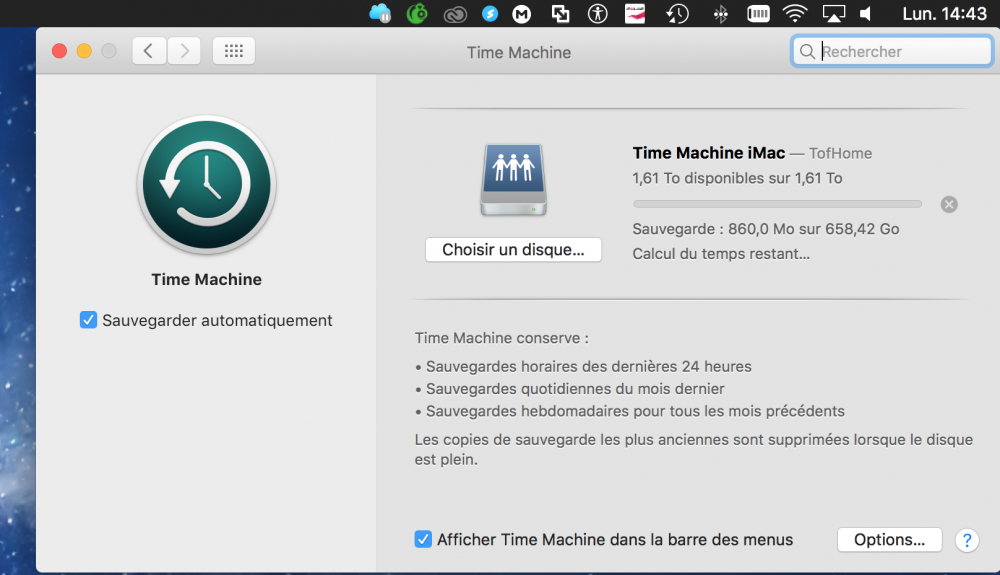Viewport: 1000px width, 575px height.
Task: Open the Accessibility menu bar icon
Action: 598,14
